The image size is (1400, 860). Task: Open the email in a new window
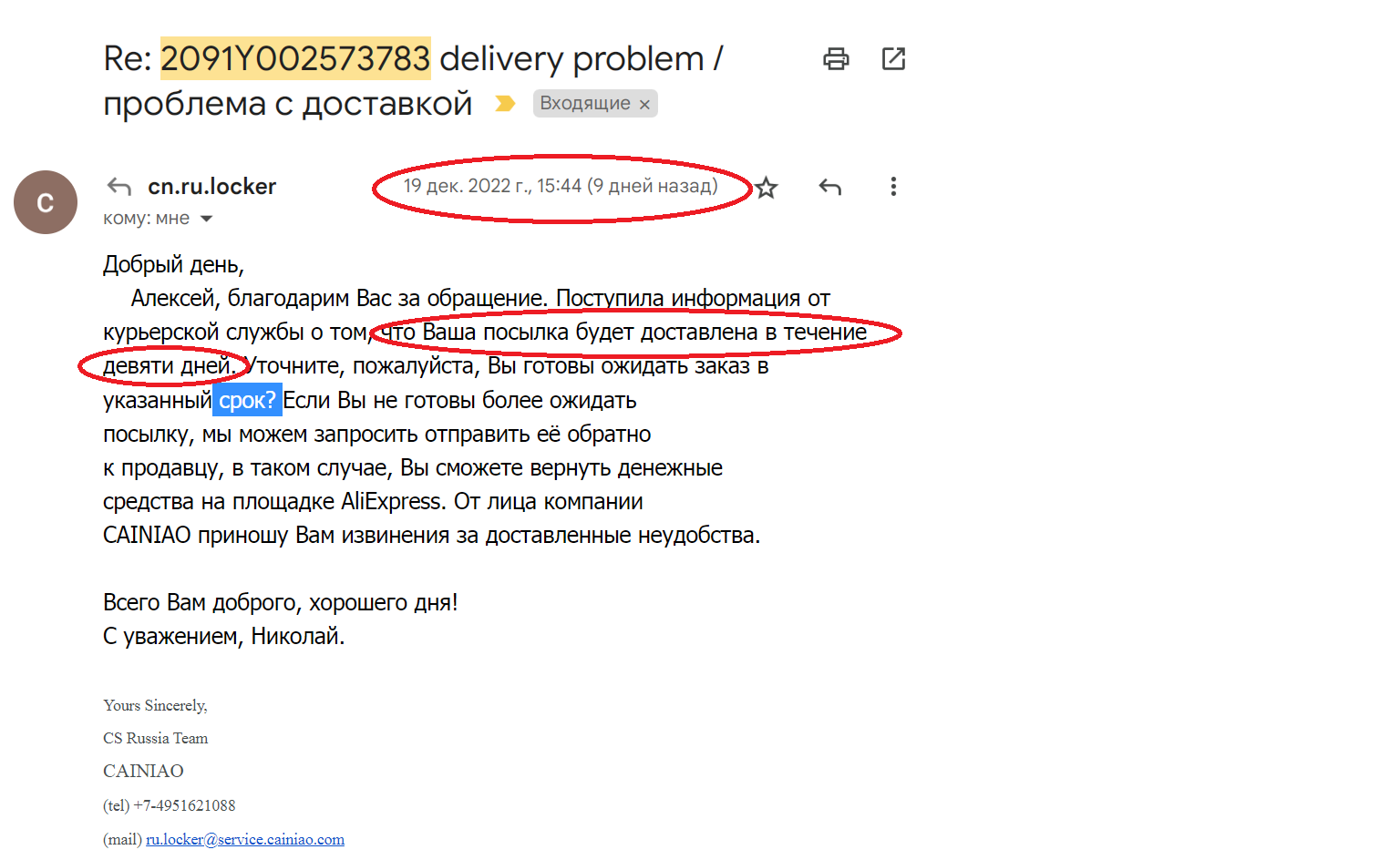[893, 59]
